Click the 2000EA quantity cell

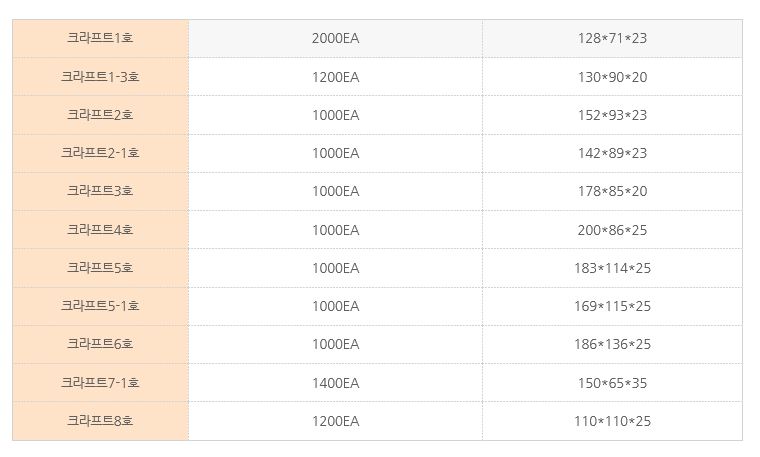point(335,38)
